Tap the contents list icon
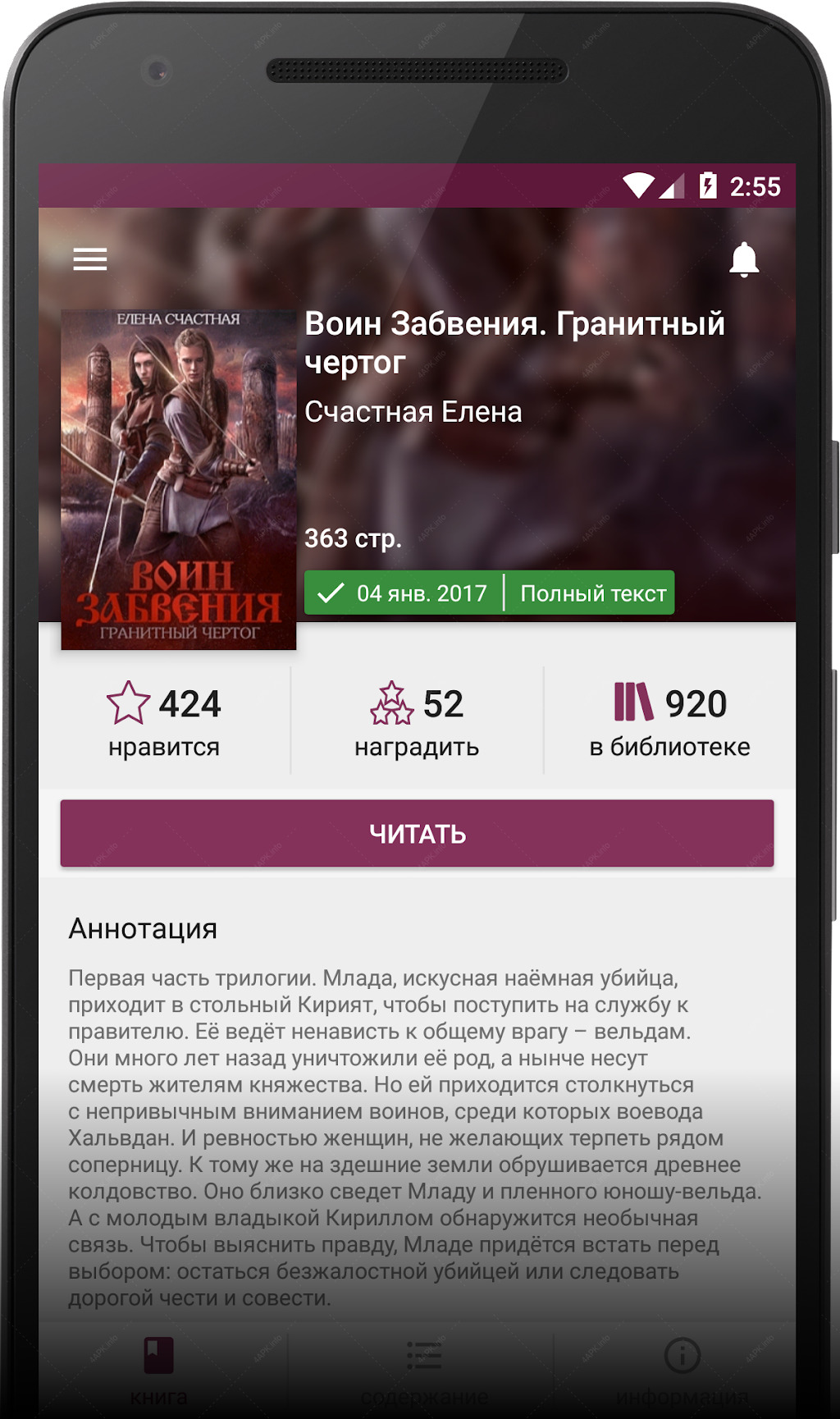The width and height of the screenshot is (840, 1419). (424, 1356)
